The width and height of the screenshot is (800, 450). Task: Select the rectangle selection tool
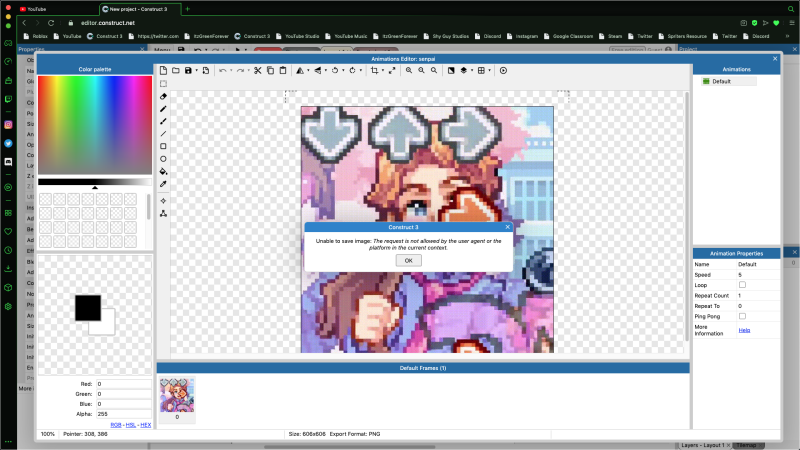tap(163, 84)
